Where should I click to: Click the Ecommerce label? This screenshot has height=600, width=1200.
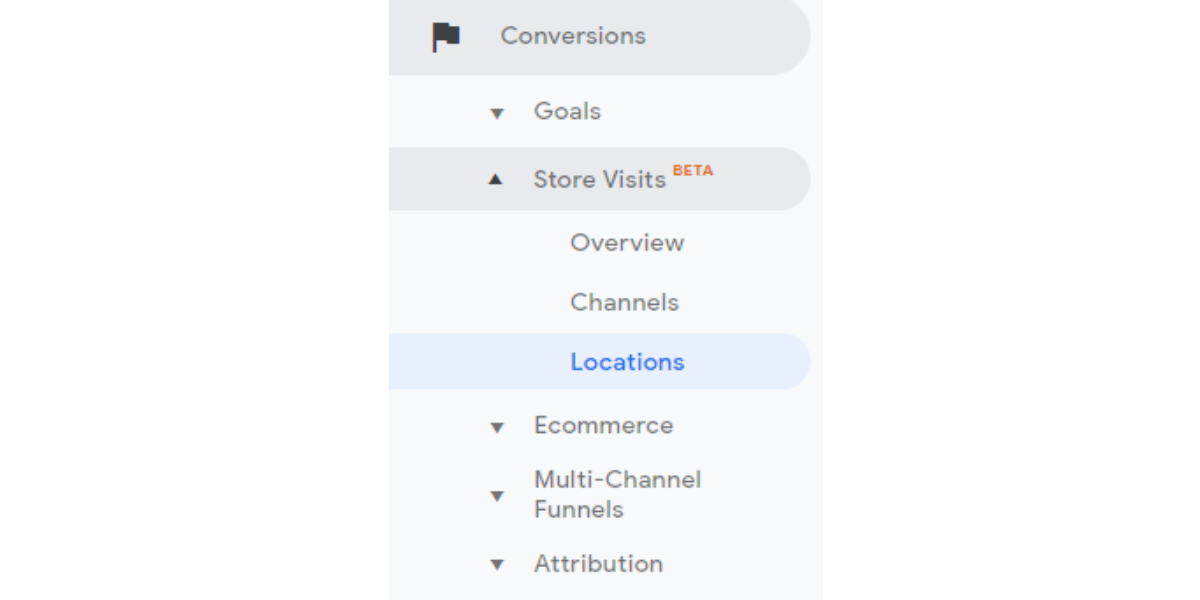[604, 425]
